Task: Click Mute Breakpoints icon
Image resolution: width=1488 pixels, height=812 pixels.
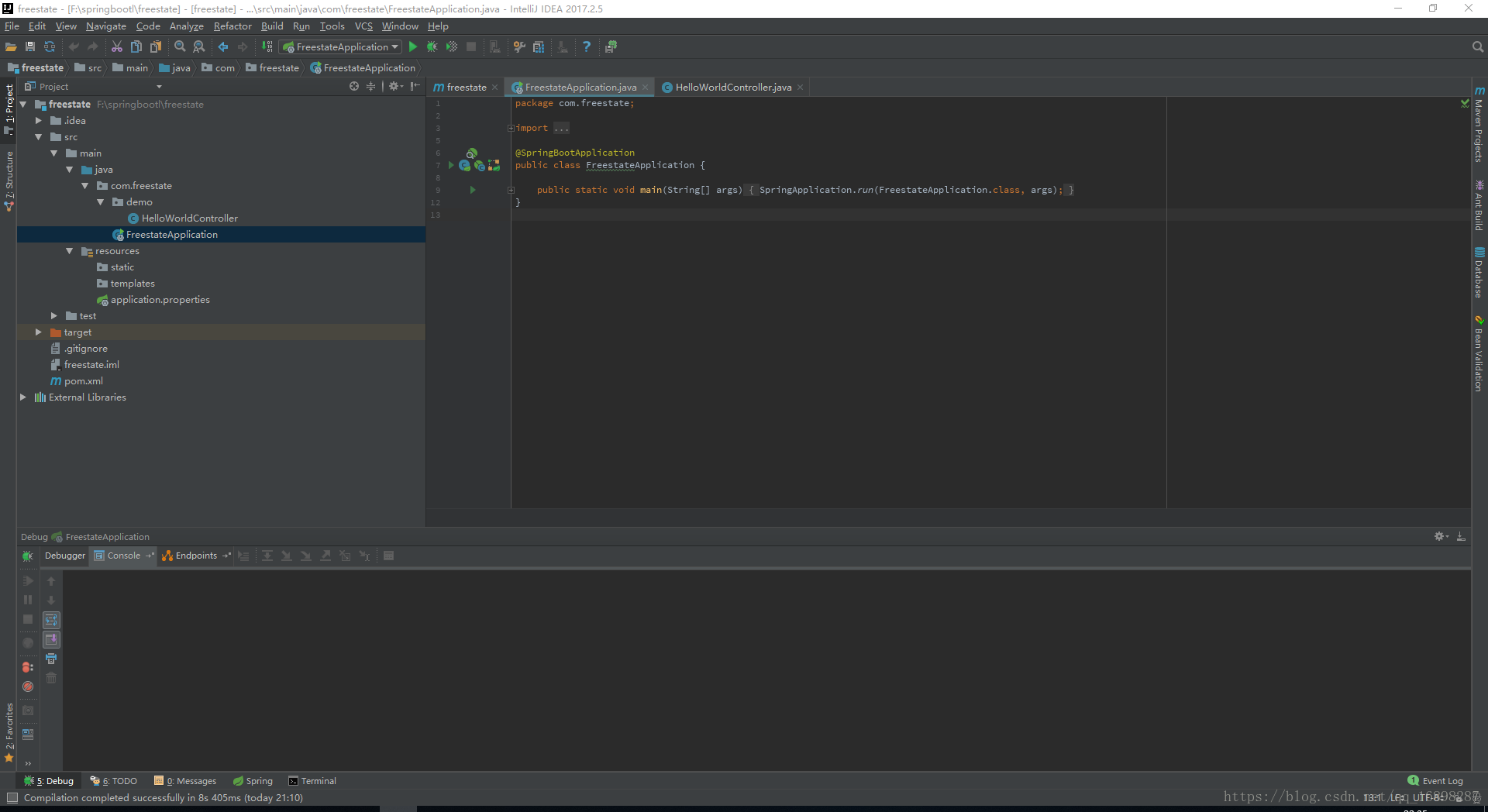Action: coord(28,686)
